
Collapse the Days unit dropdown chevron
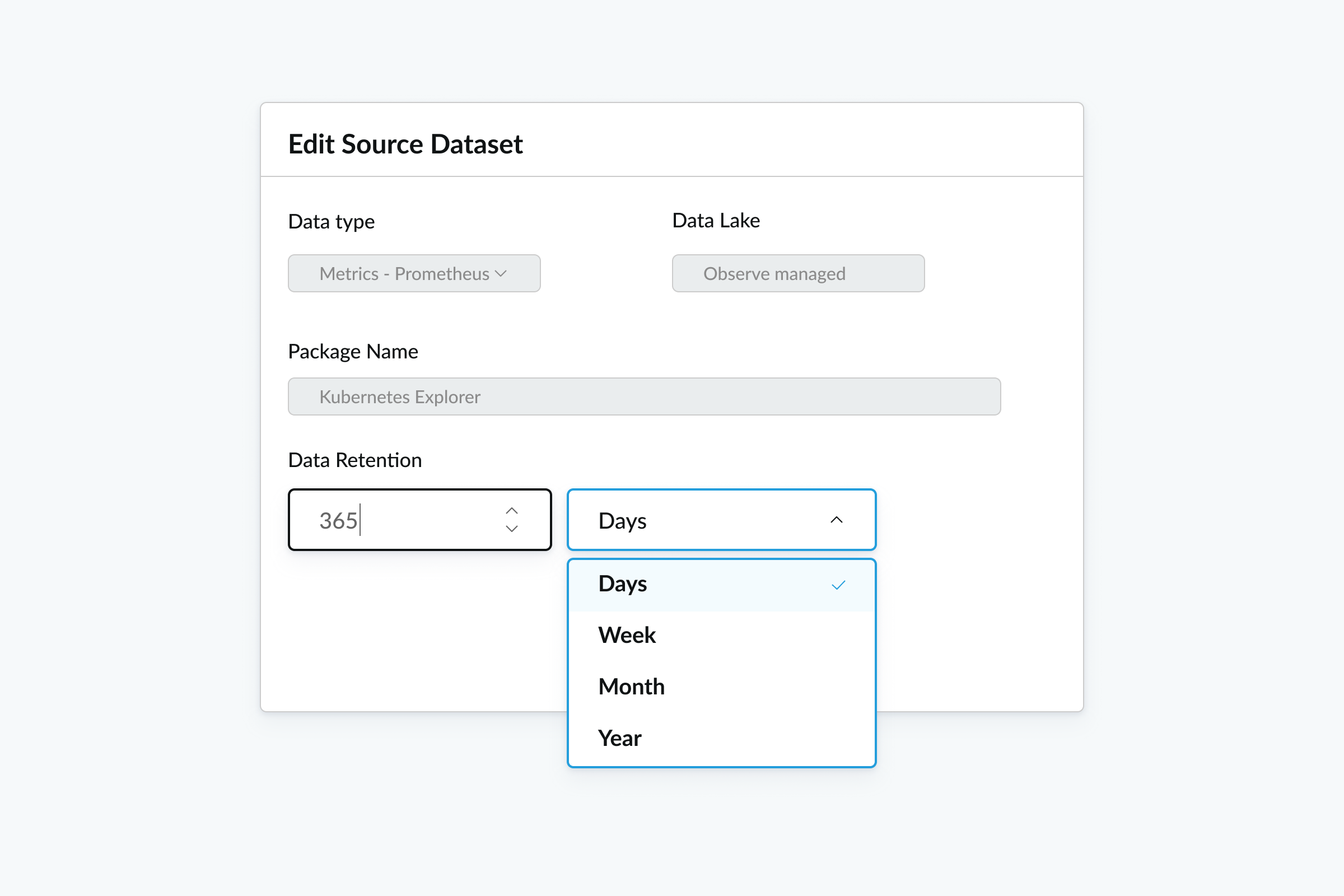point(836,520)
